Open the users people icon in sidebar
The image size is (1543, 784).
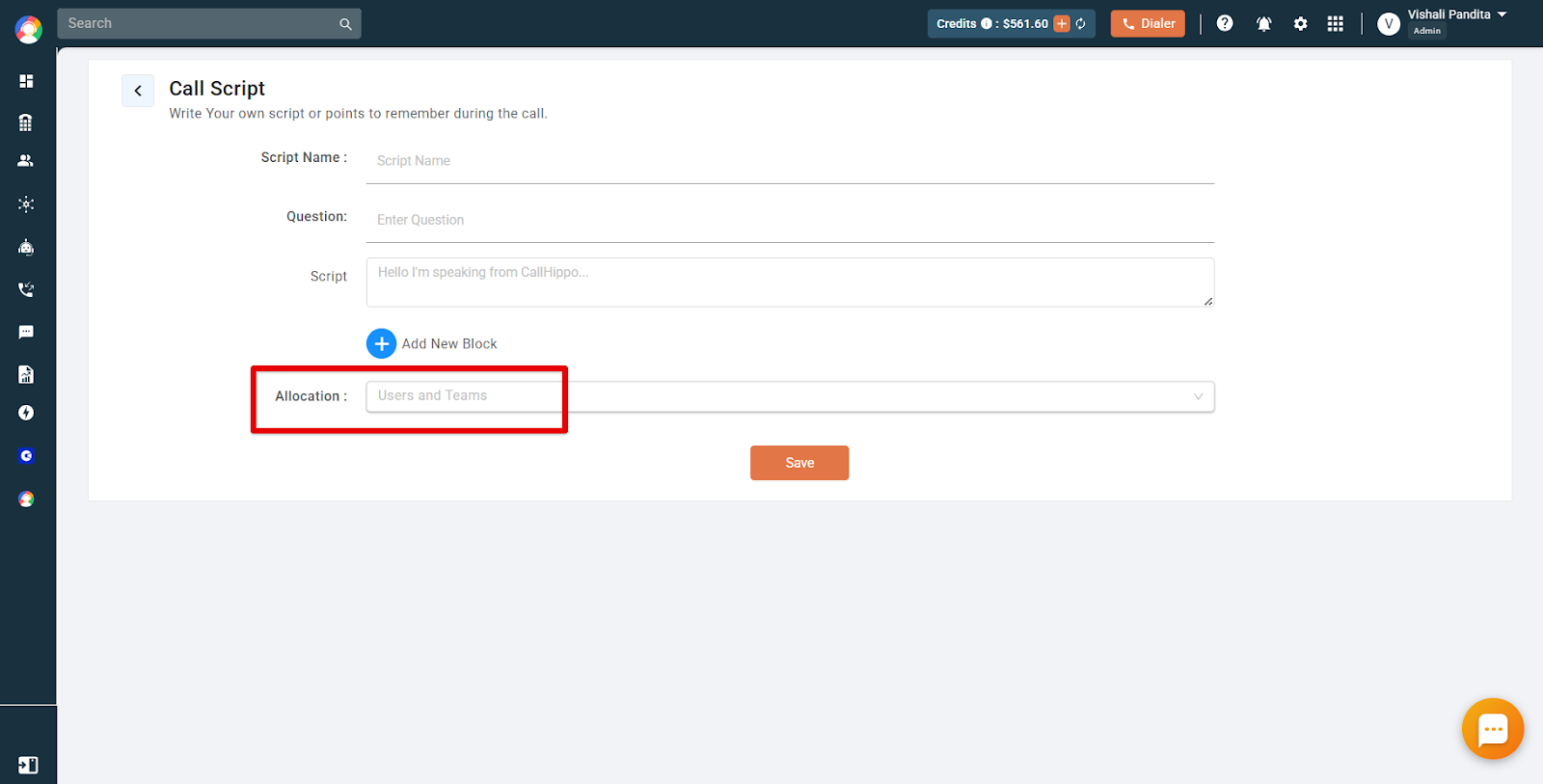[x=26, y=161]
